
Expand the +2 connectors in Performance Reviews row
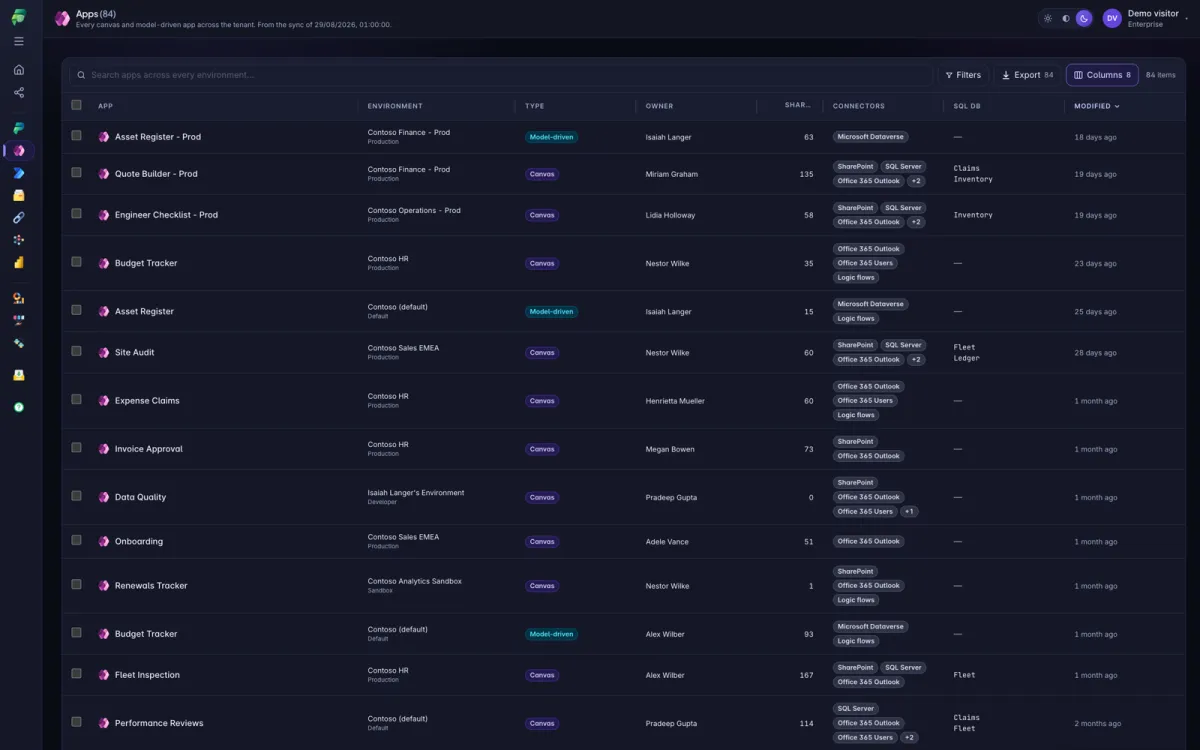908,738
